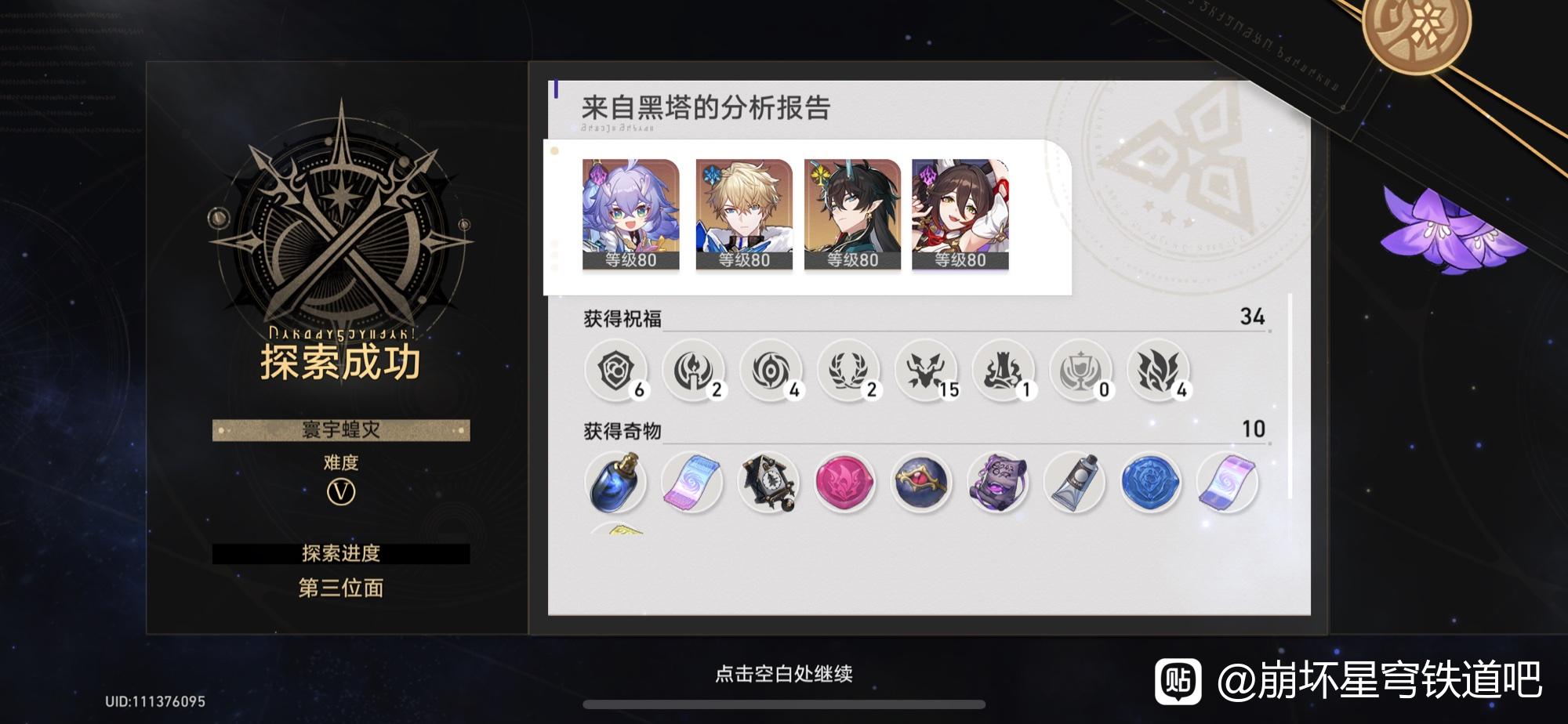The height and width of the screenshot is (724, 1568).
Task: Click the Nihility blessing icon showing 4
Action: click(x=771, y=370)
